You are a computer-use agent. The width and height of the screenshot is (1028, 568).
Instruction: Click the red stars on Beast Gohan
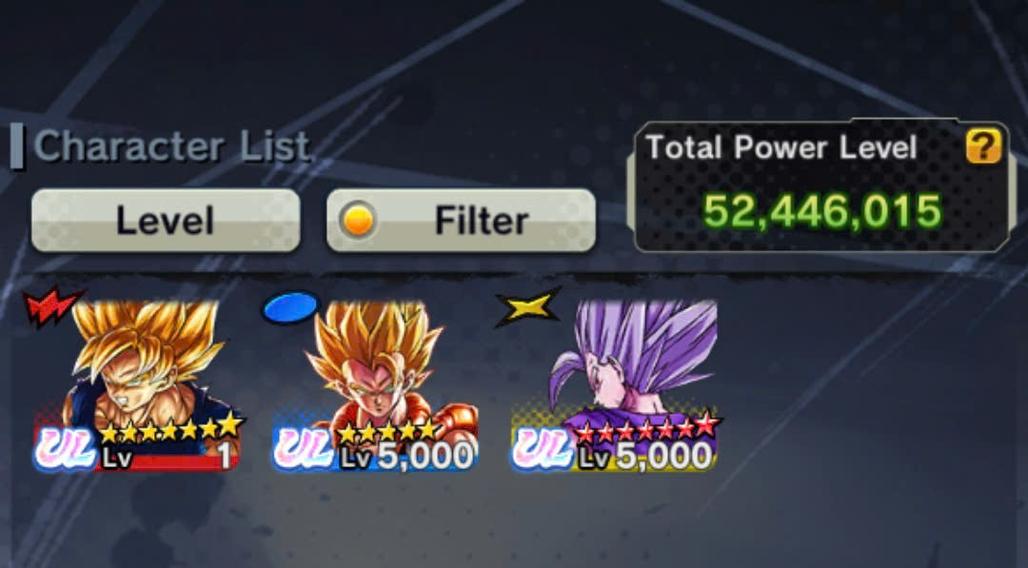tap(648, 428)
